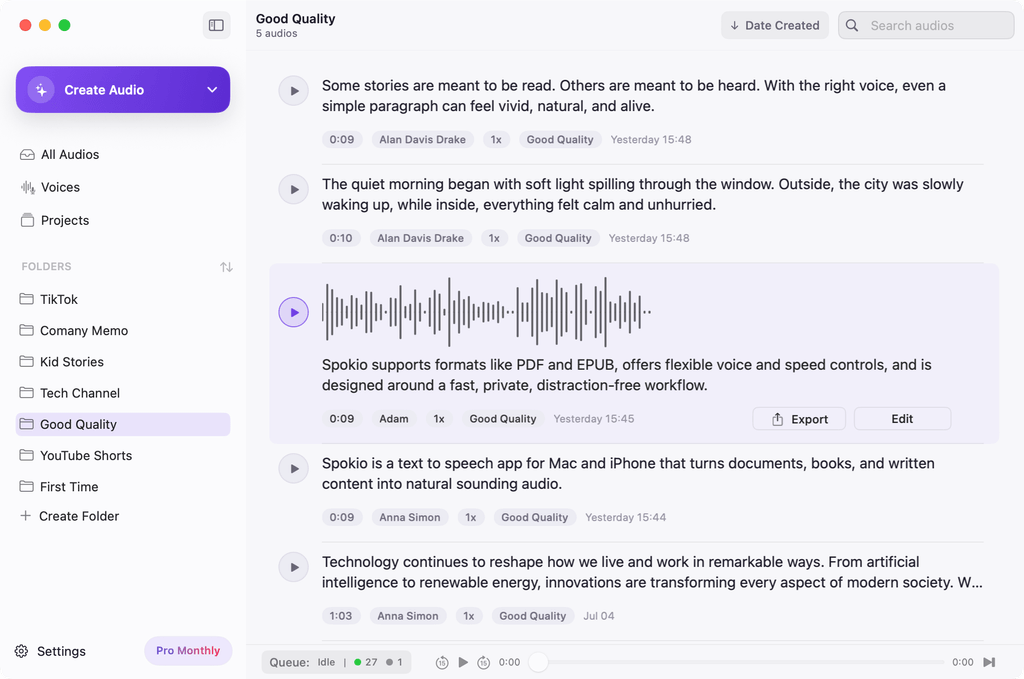Viewport: 1024px width, 679px height.
Task: Click the rewind 15 seconds icon
Action: click(442, 663)
